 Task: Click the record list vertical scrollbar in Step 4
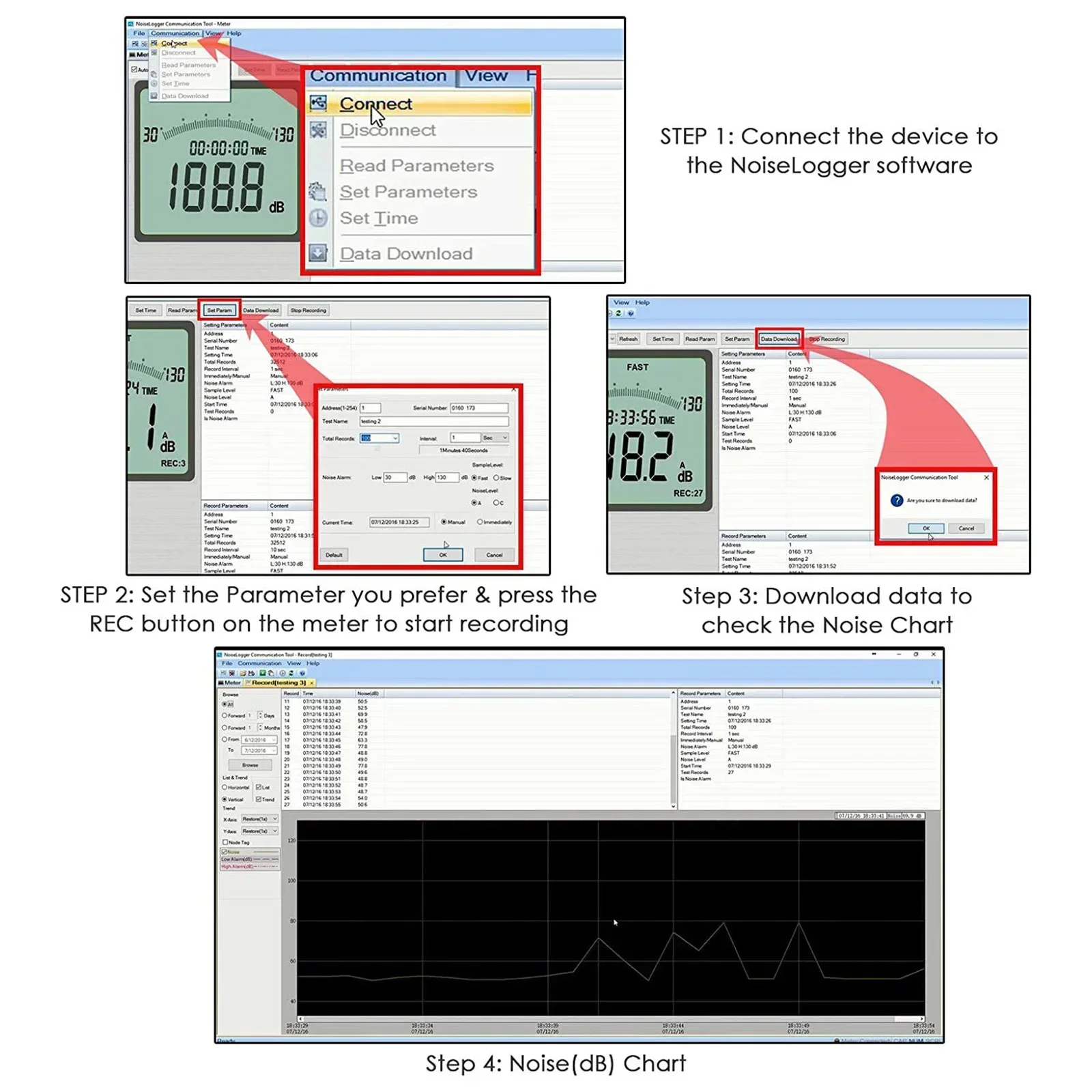click(x=673, y=749)
